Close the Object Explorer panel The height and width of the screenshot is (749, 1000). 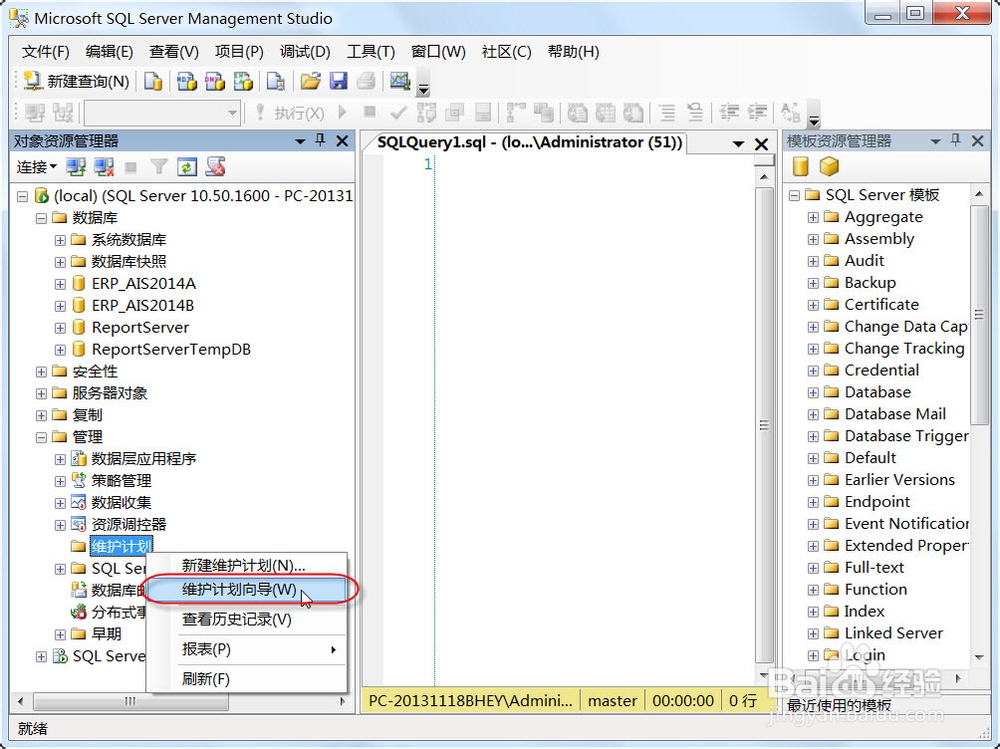point(342,140)
